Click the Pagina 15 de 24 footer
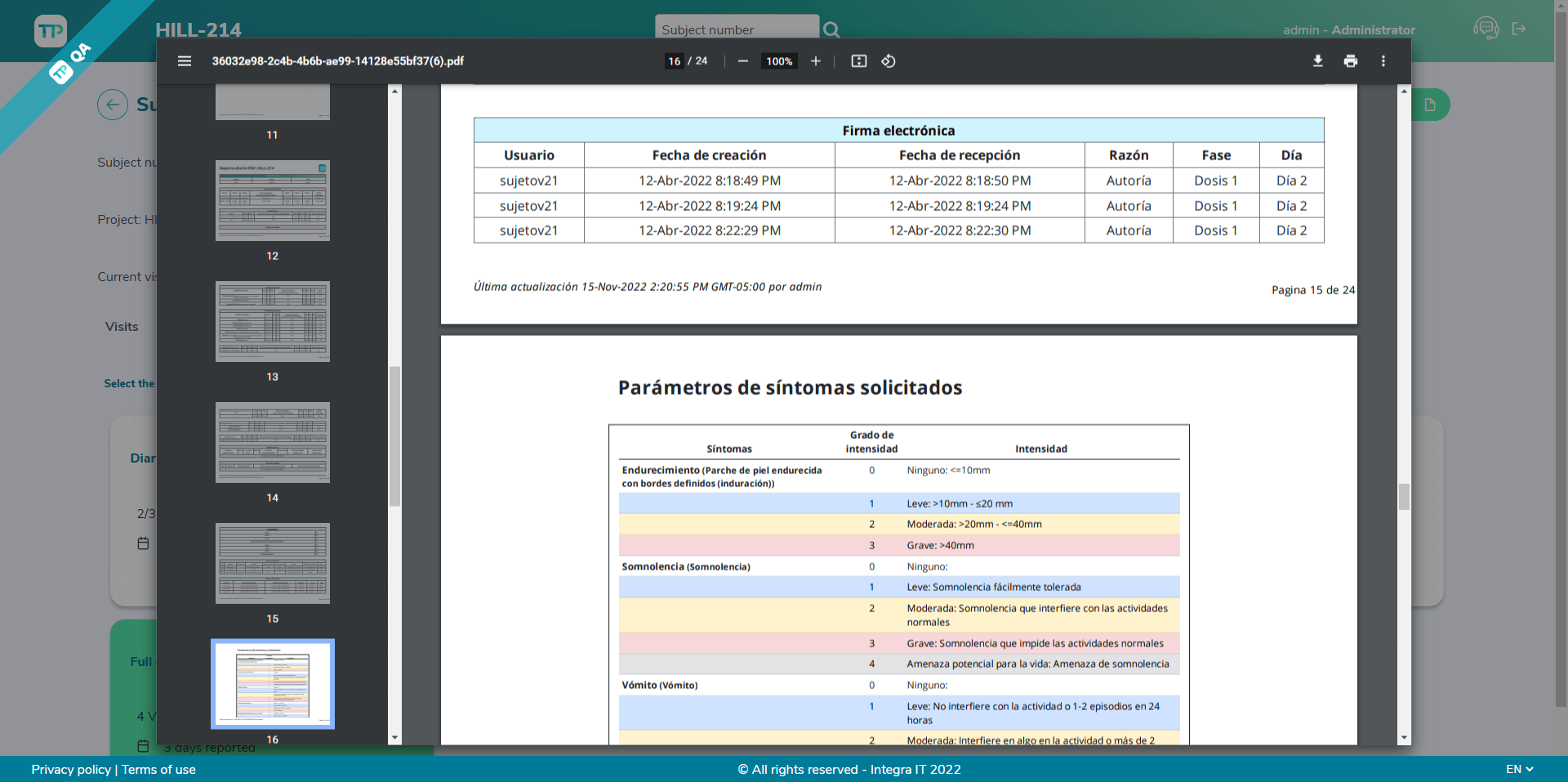Viewport: 1568px width, 782px height. coord(1313,290)
